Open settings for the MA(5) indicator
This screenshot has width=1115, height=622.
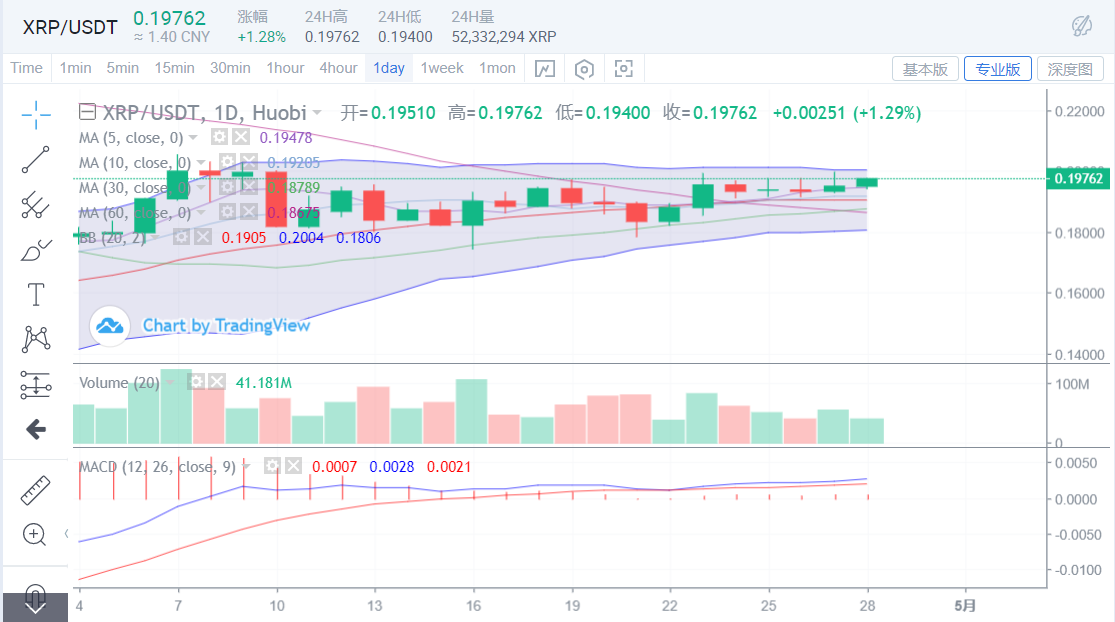pos(219,137)
